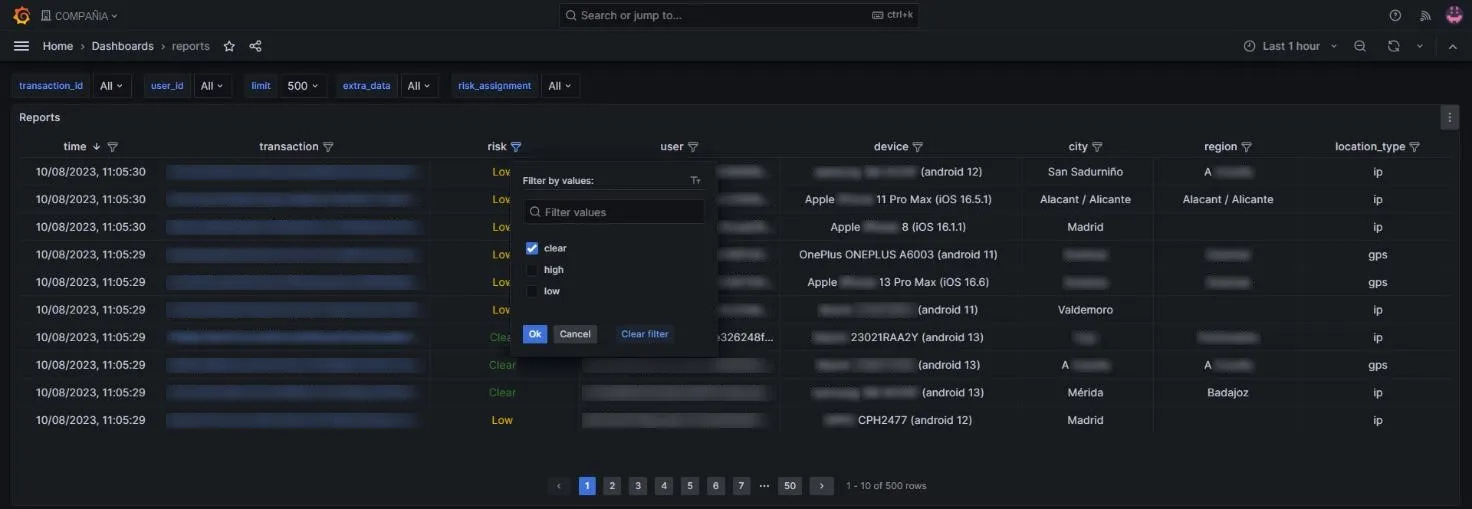
Task: Share the reports dashboard
Action: pyautogui.click(x=255, y=46)
